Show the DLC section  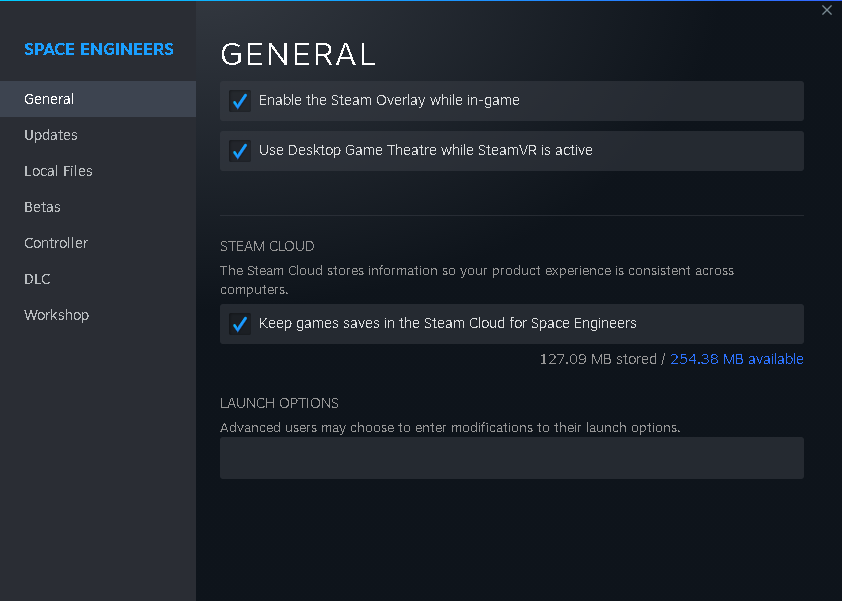click(x=37, y=279)
